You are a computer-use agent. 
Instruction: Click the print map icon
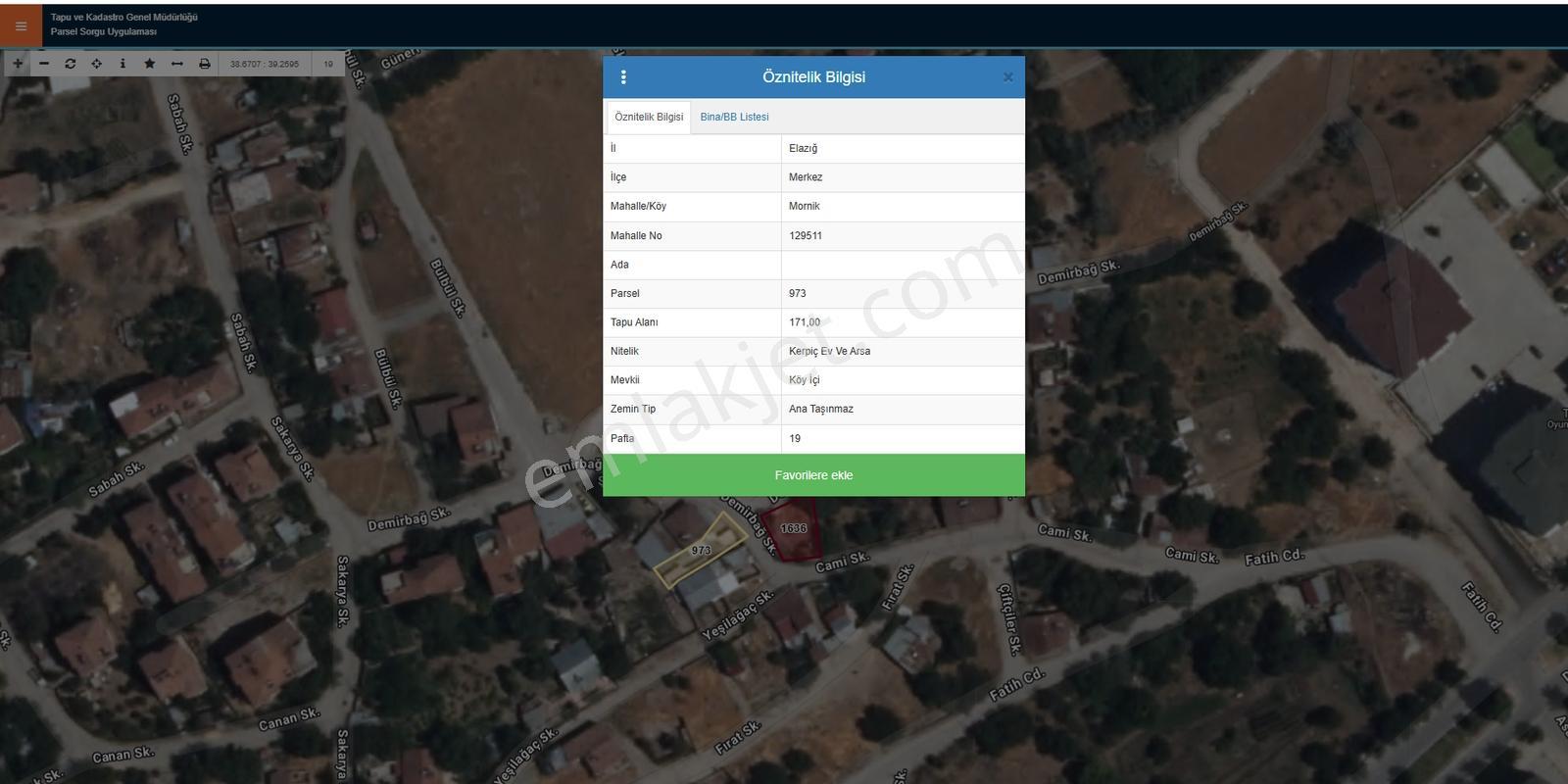coord(204,64)
